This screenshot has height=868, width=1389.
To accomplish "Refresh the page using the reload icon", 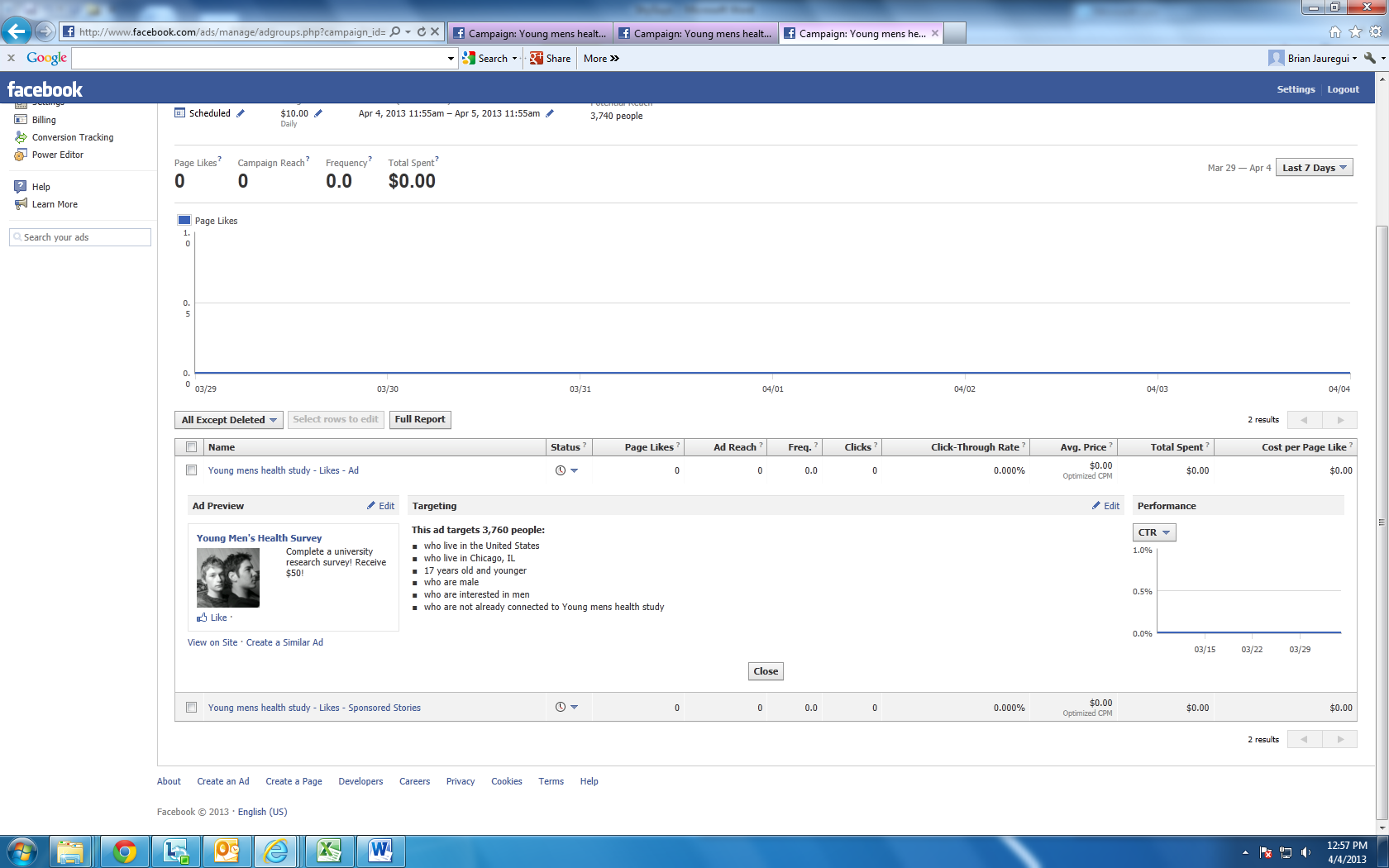I will tap(422, 32).
